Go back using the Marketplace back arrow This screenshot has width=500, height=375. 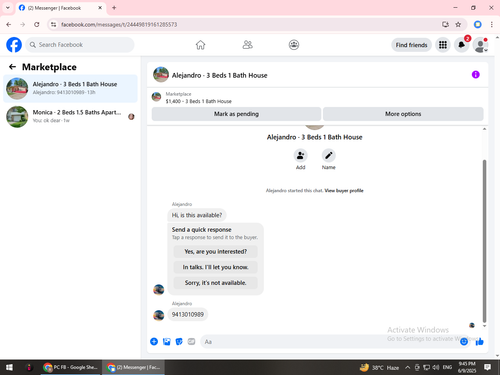(x=12, y=67)
